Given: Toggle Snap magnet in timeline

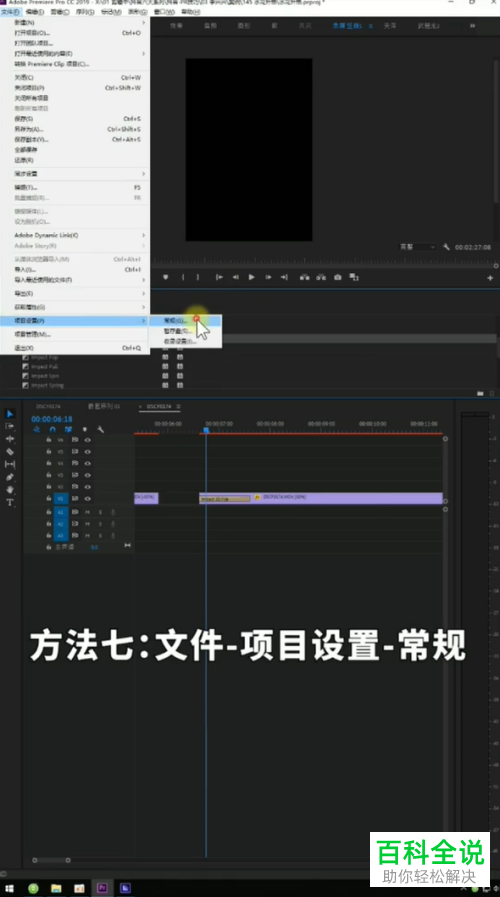Looking at the screenshot, I should click(x=53, y=429).
